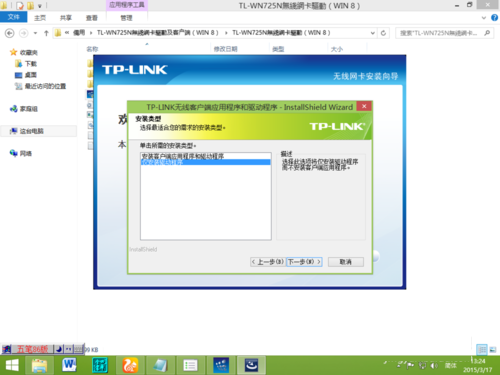Cancel the setup with 取消 button
This screenshot has width=500, height=375.
pyautogui.click(x=346, y=262)
